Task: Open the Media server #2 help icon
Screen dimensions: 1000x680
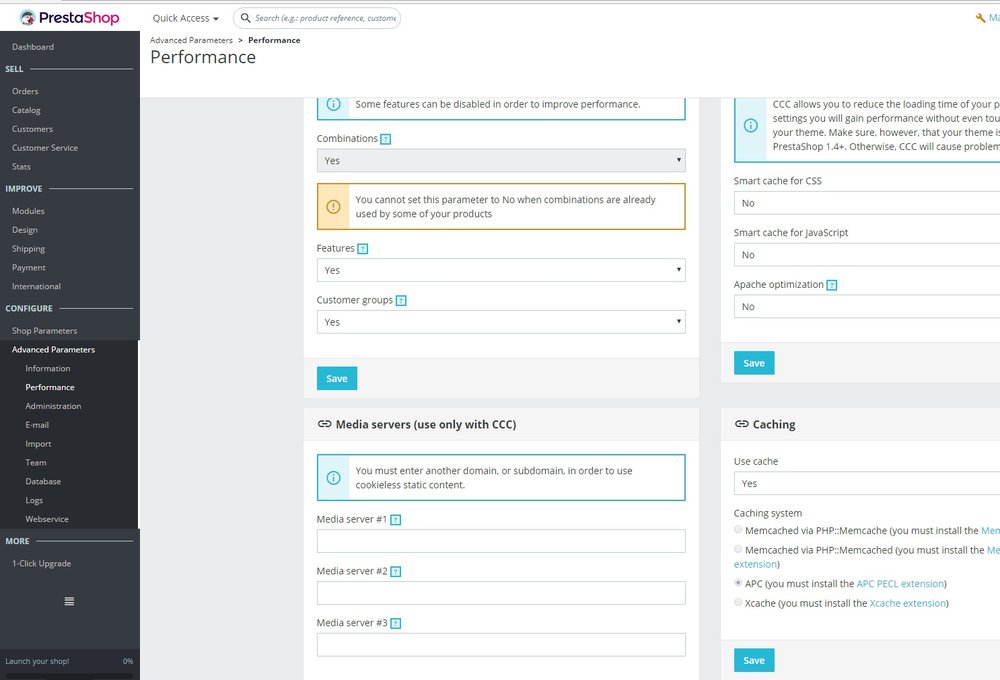Action: pyautogui.click(x=395, y=572)
